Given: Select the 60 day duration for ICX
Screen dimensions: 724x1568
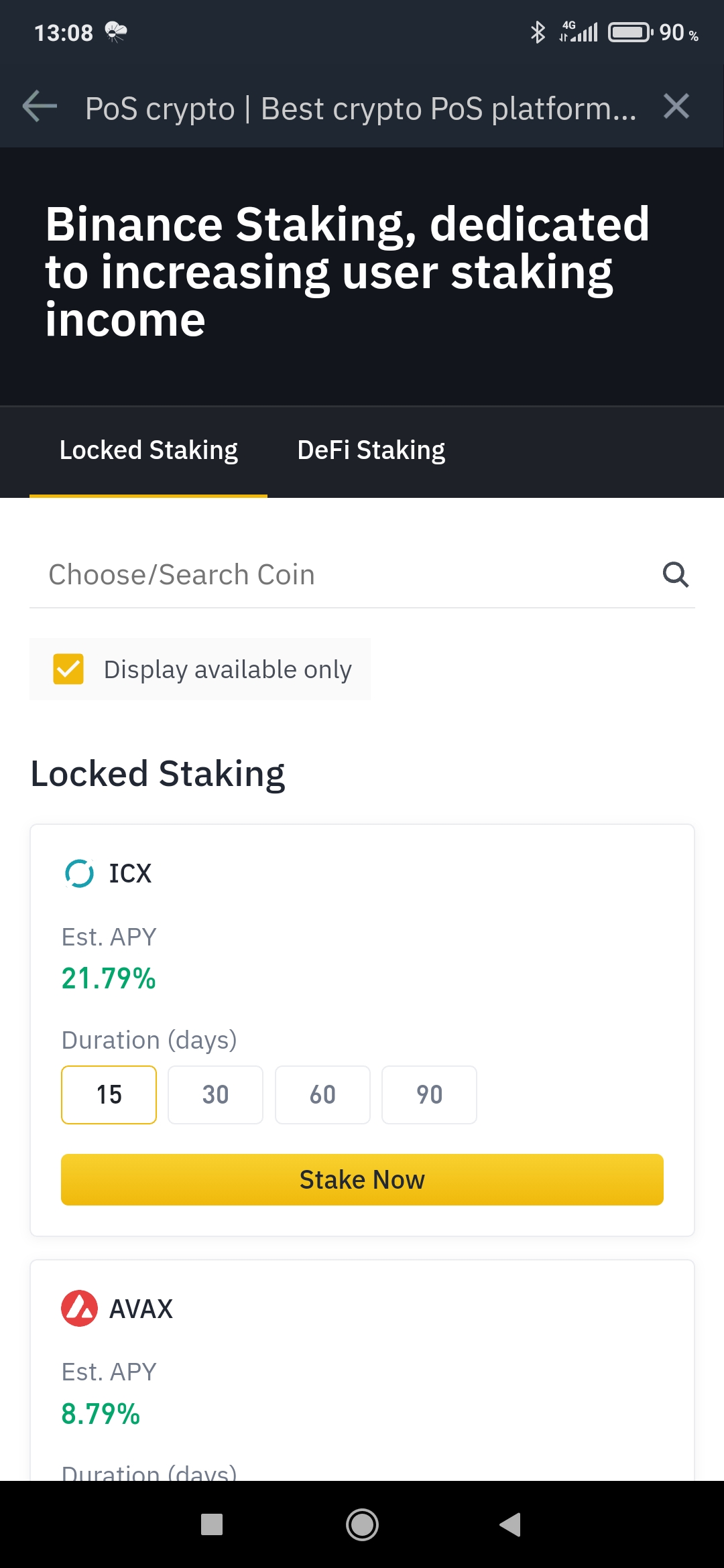Looking at the screenshot, I should tap(322, 1095).
